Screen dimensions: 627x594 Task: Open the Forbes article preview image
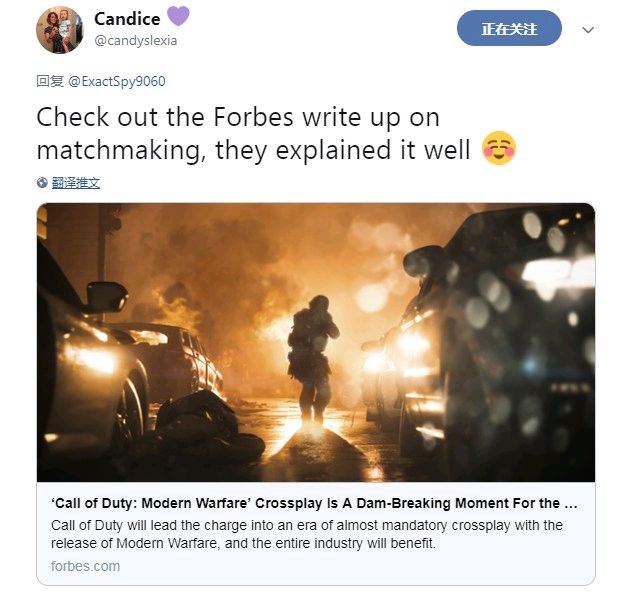(315, 342)
